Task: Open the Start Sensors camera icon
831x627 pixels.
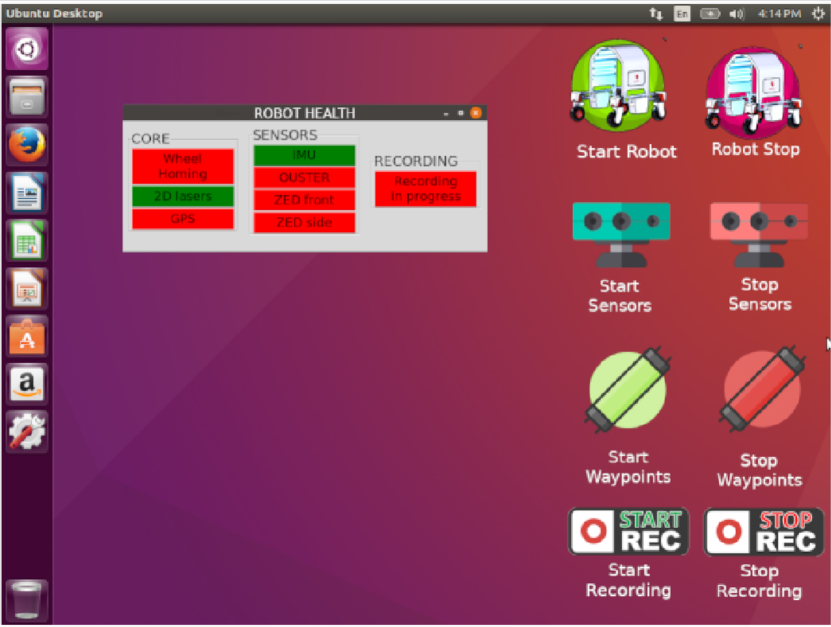Action: tap(621, 234)
